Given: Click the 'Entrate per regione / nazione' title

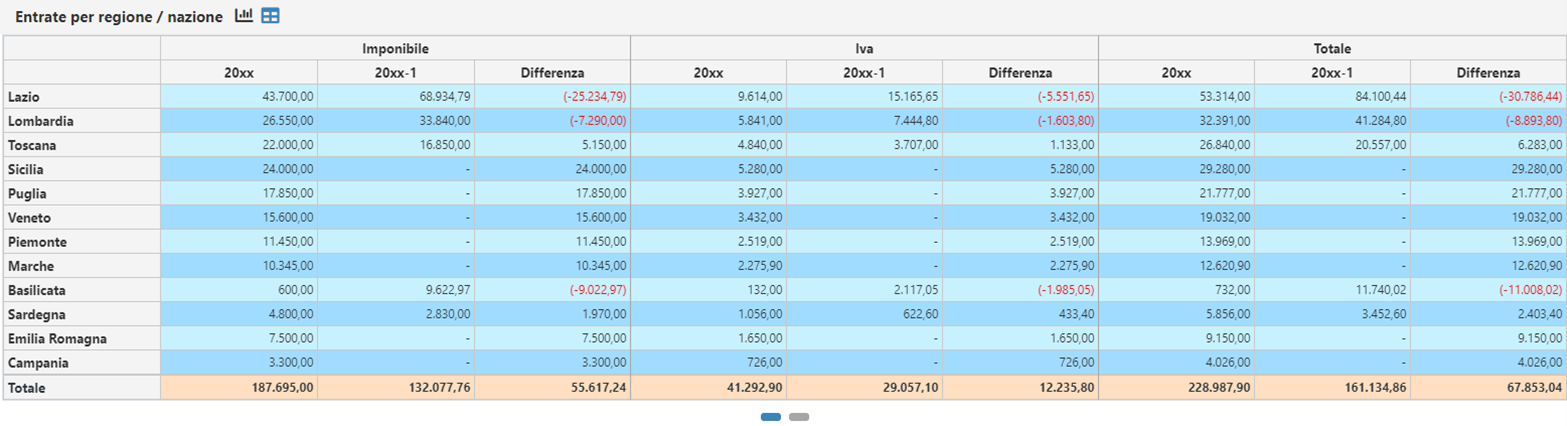Looking at the screenshot, I should 118,17.
